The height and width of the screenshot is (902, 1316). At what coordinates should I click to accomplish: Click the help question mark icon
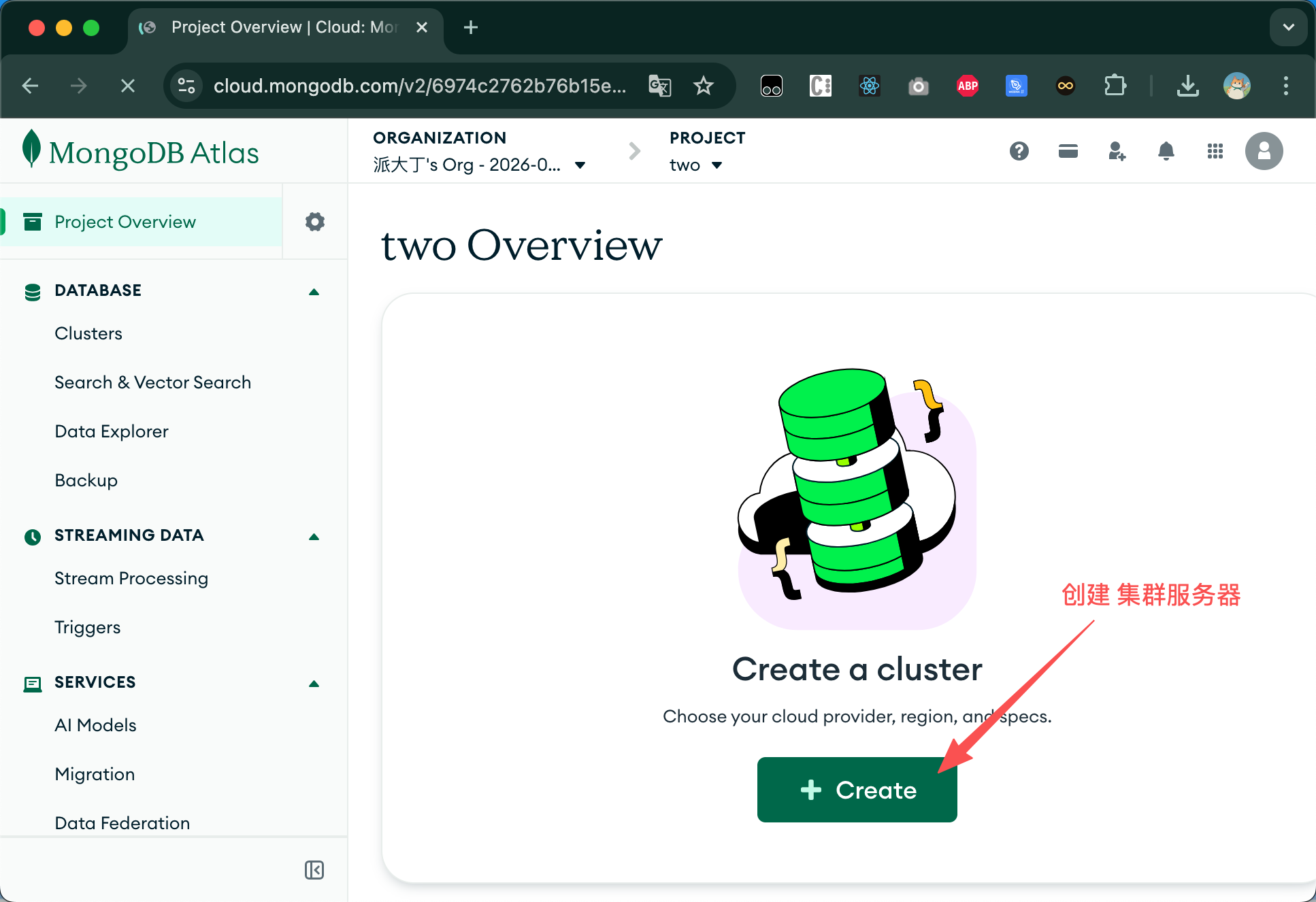(1019, 151)
